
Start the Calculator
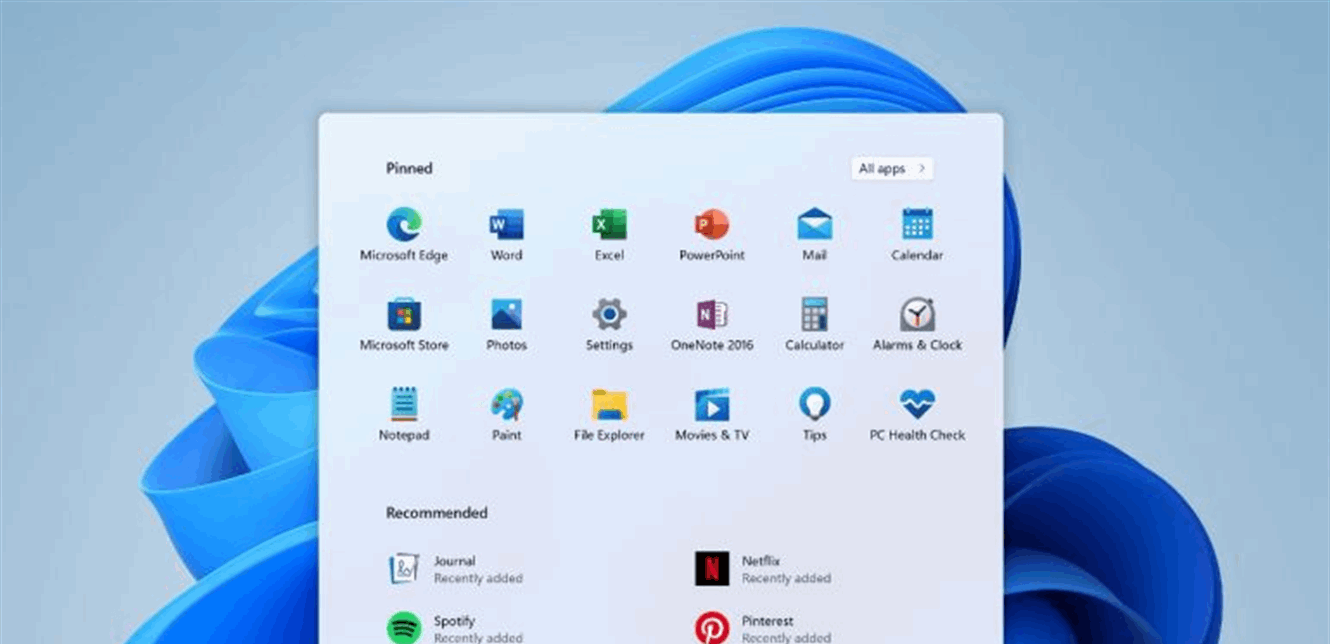pos(814,318)
